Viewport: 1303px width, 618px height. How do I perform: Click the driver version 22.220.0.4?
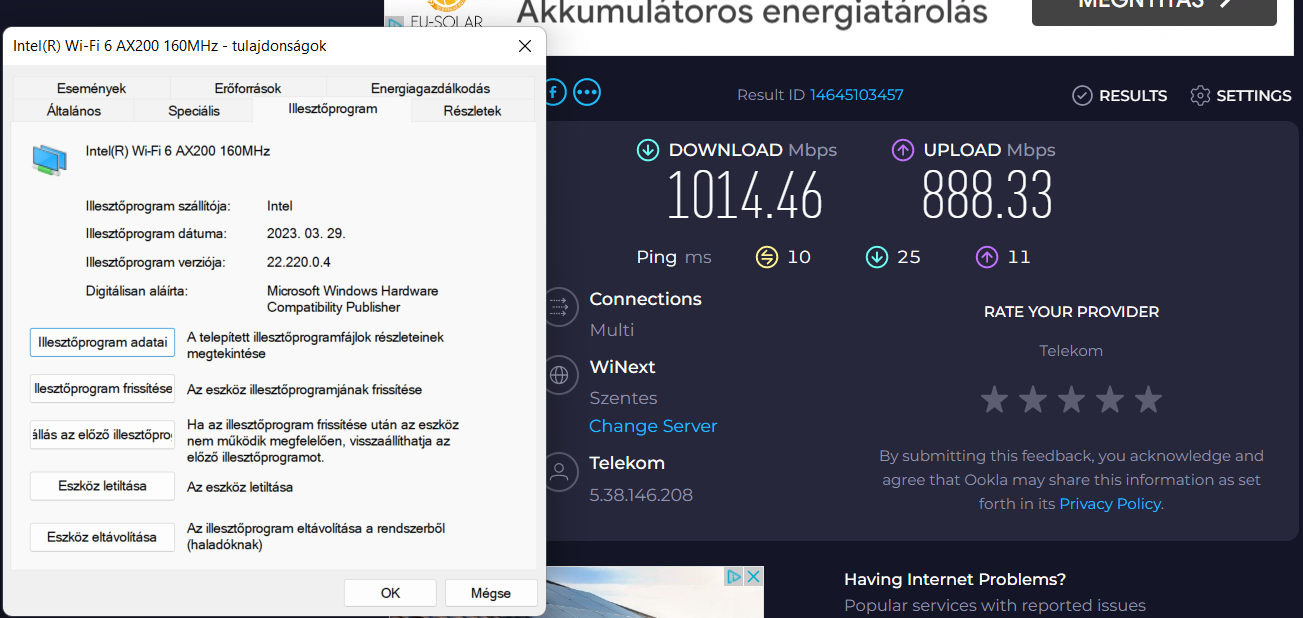pos(299,262)
